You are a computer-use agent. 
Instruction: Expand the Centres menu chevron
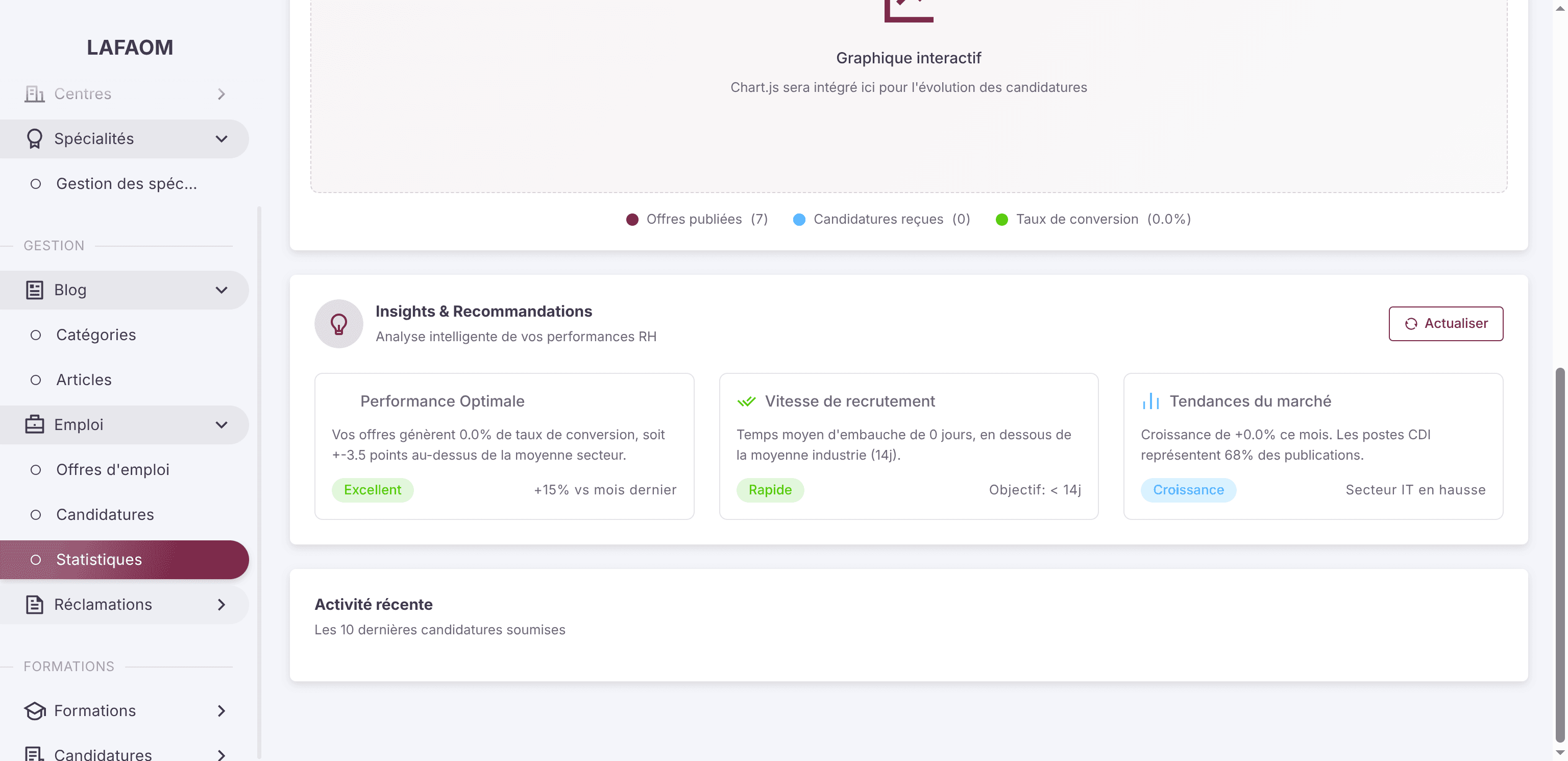coord(222,94)
